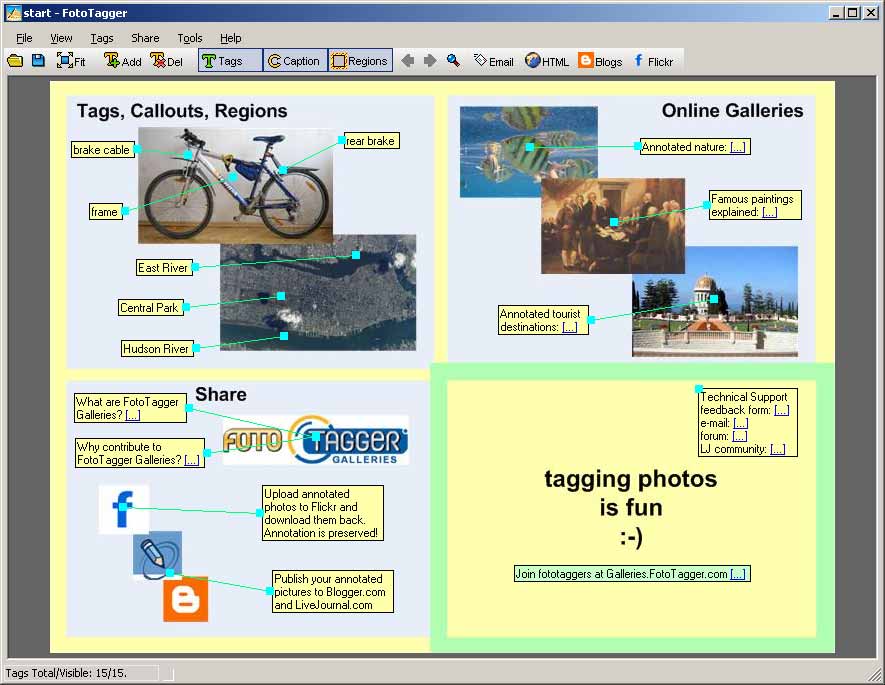Click the tagging photos is fun caption

click(x=631, y=507)
